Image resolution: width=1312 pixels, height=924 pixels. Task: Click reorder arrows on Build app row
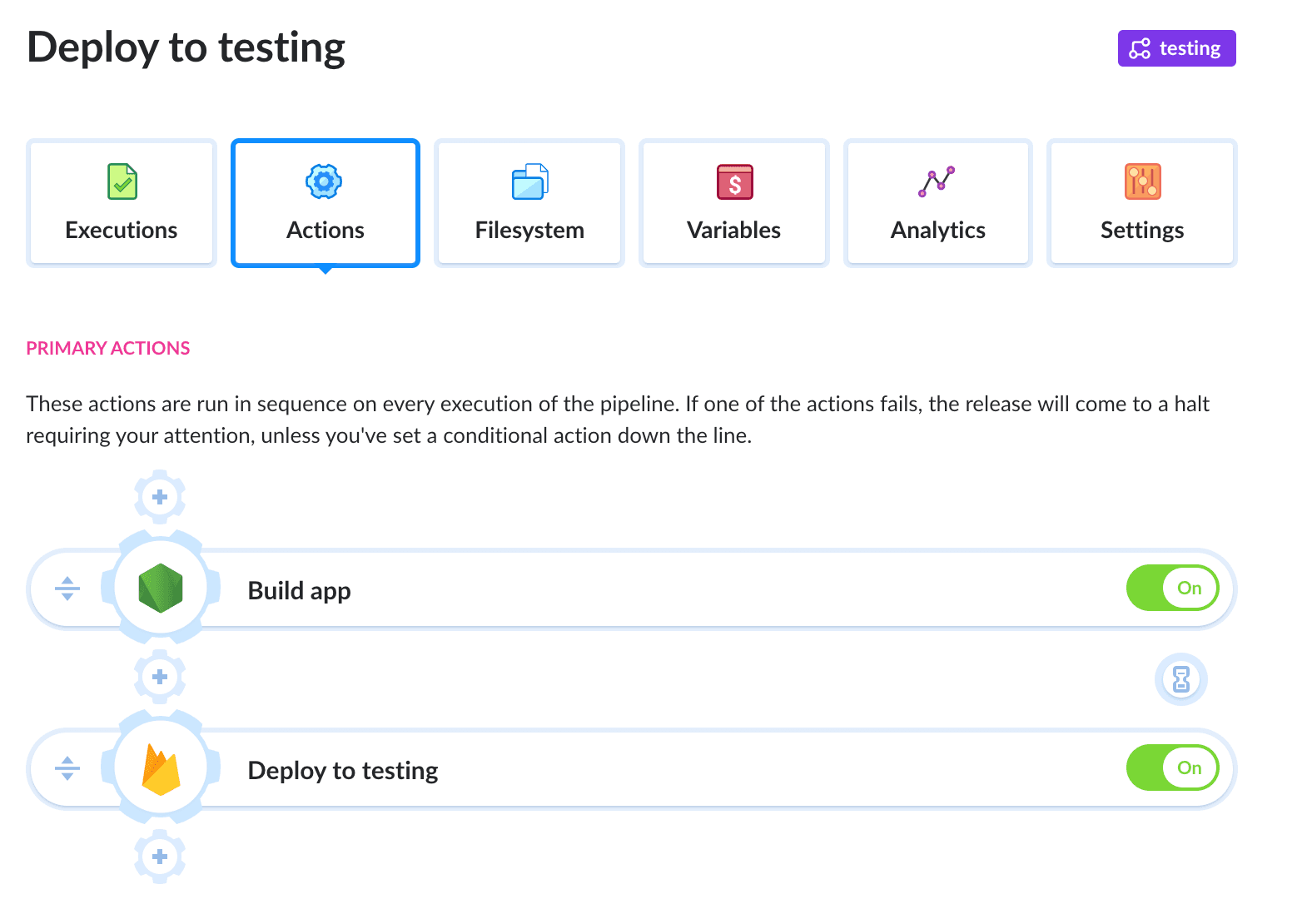coord(67,589)
